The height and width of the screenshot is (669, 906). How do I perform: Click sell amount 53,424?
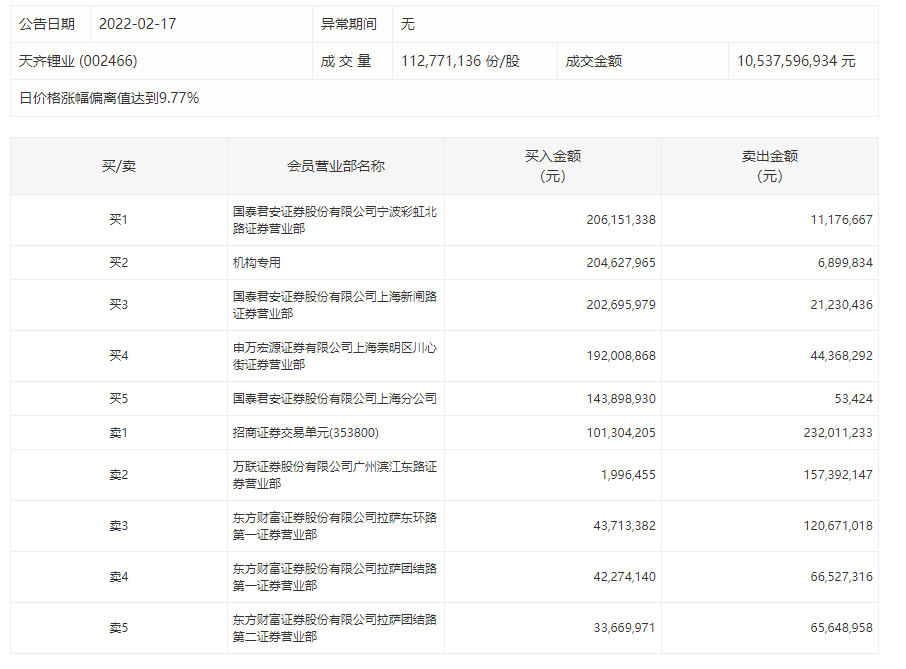853,399
